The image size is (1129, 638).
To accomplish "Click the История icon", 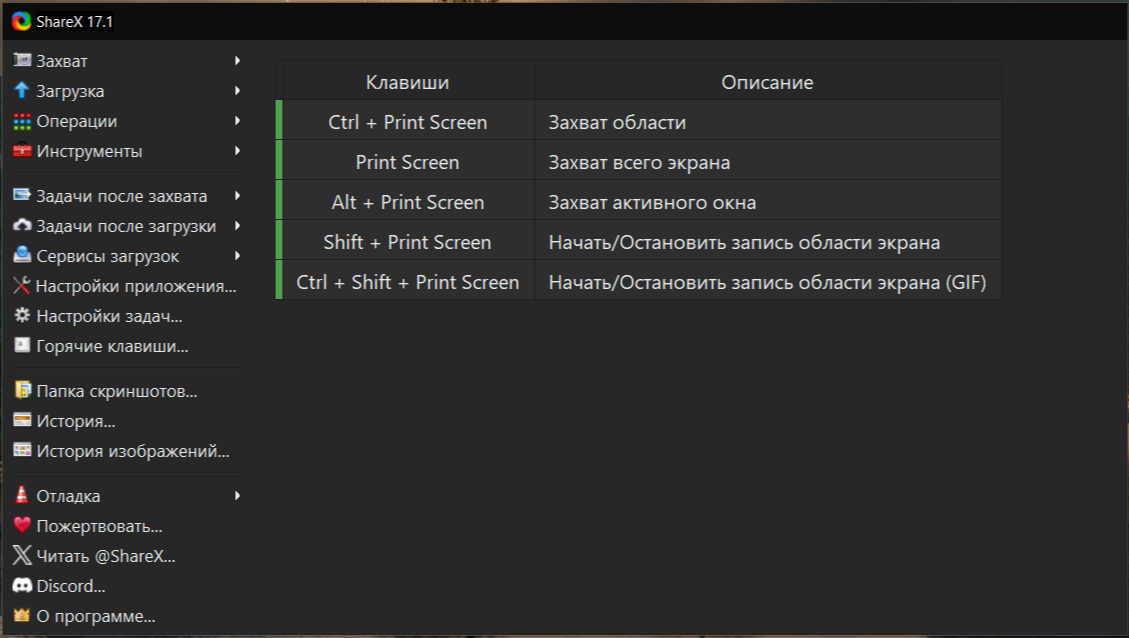I will [x=22, y=421].
